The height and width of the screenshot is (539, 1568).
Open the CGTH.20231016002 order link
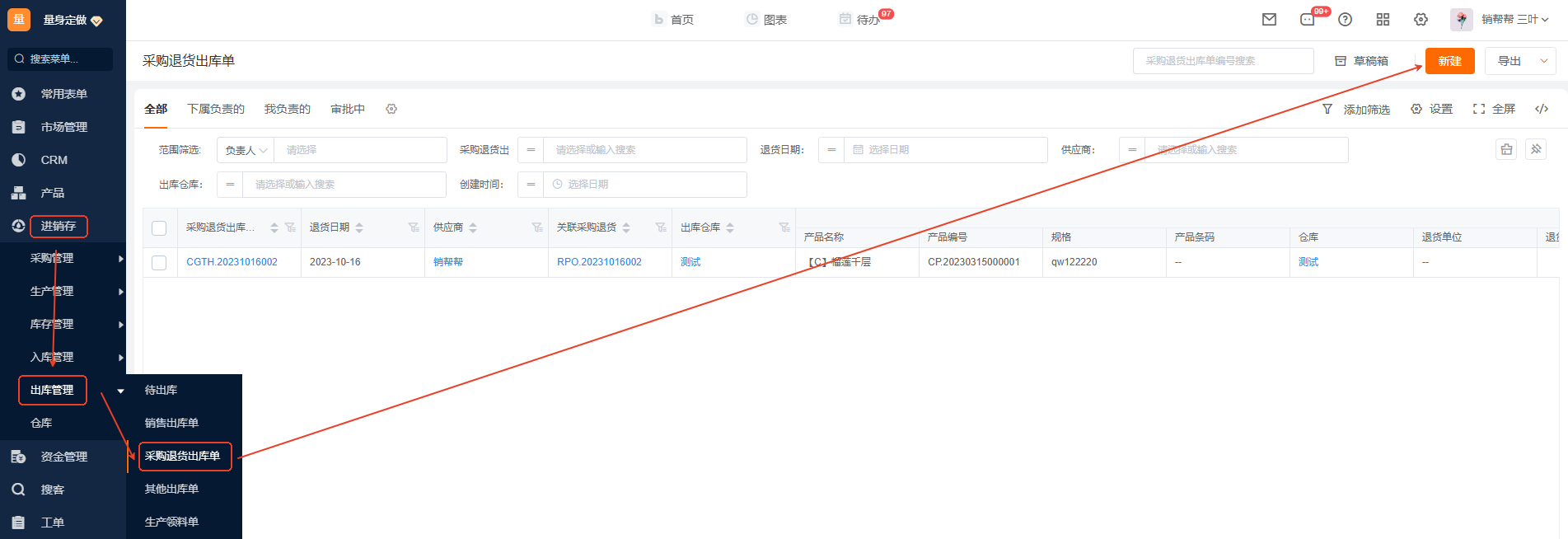coord(232,262)
